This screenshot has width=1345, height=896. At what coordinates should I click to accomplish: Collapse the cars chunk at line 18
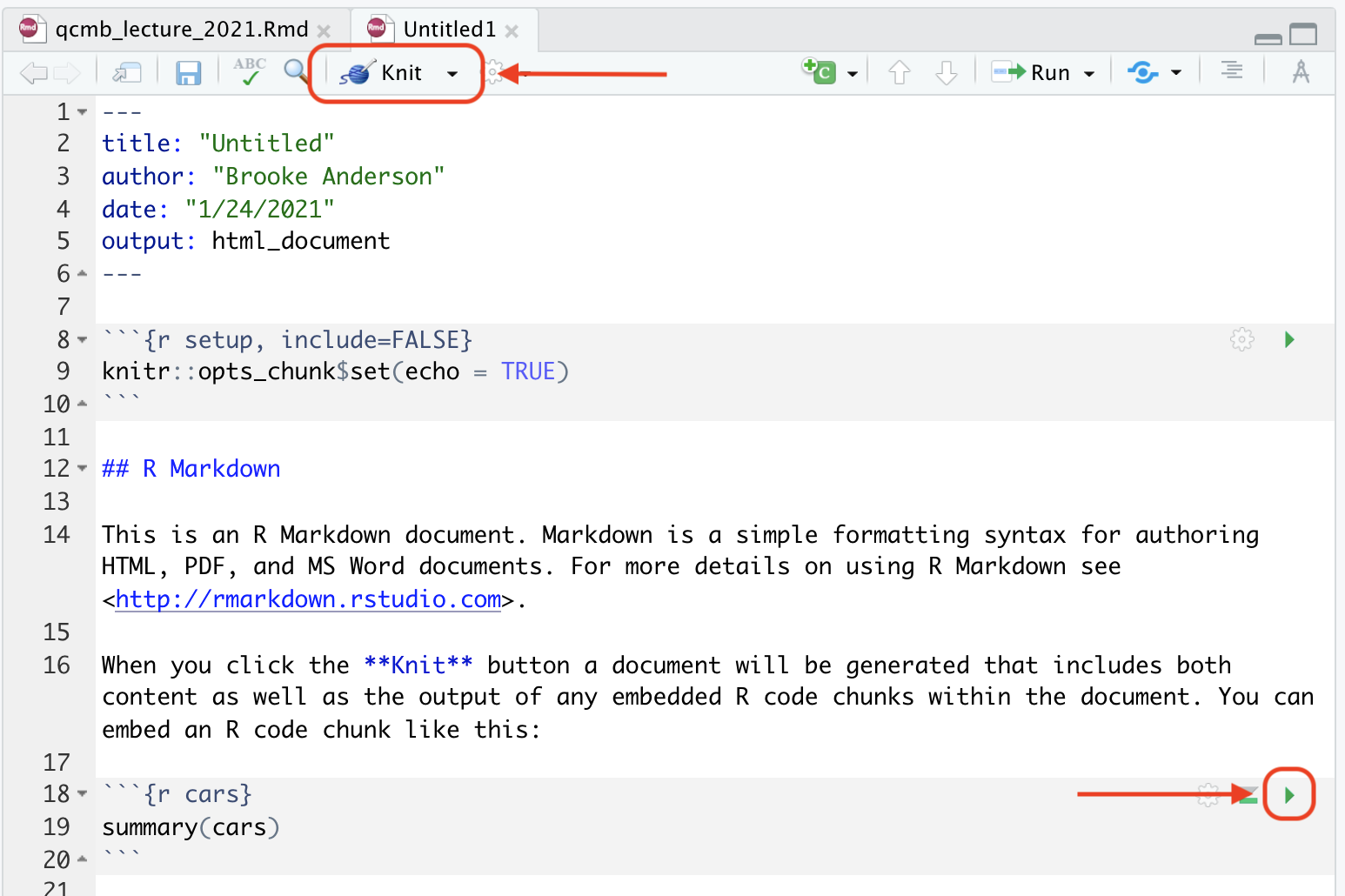83,793
